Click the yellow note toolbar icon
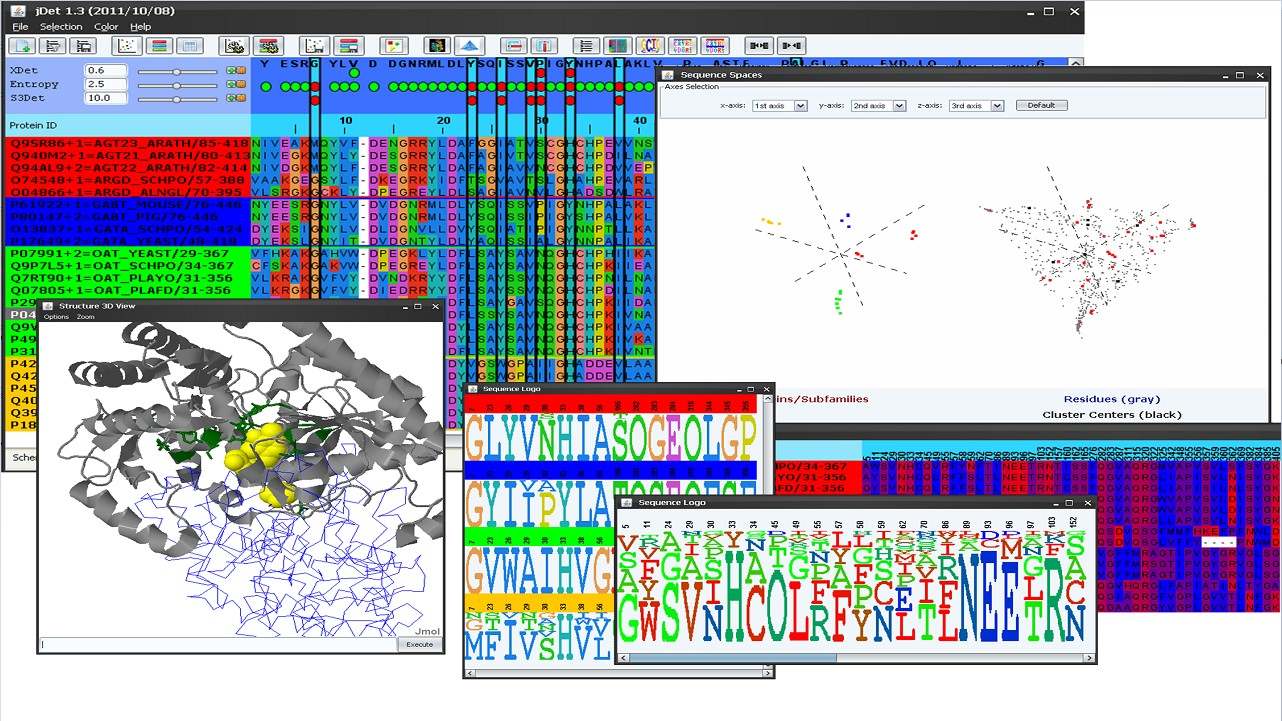The image size is (1282, 721). coord(394,46)
